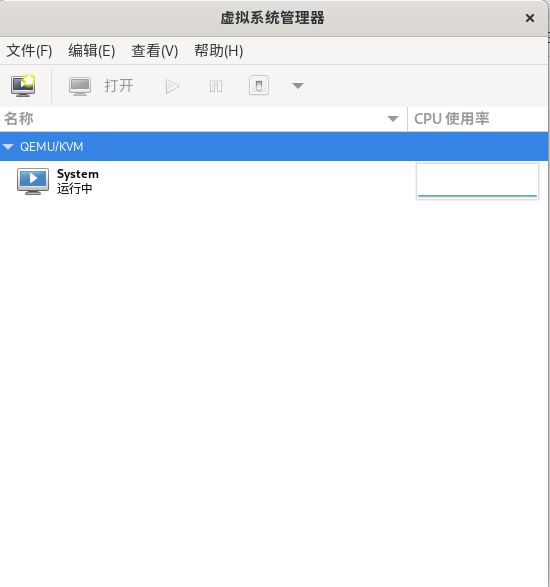
Task: Close the 虚拟系统管理器 window
Action: pyautogui.click(x=530, y=18)
